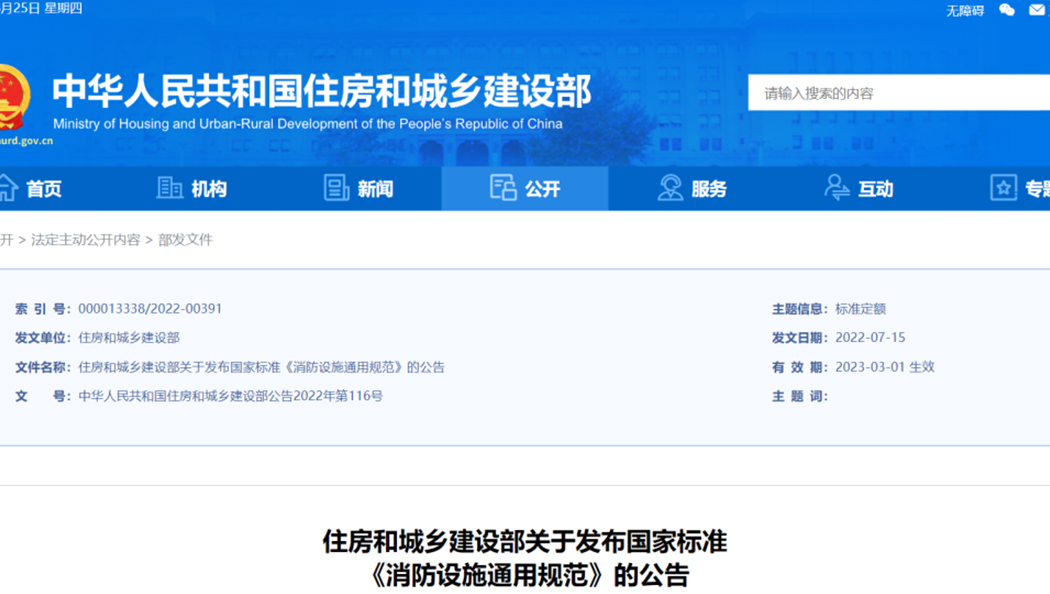Click the subject value 标准定额
Viewport: 1050px width, 594px height.
(860, 309)
